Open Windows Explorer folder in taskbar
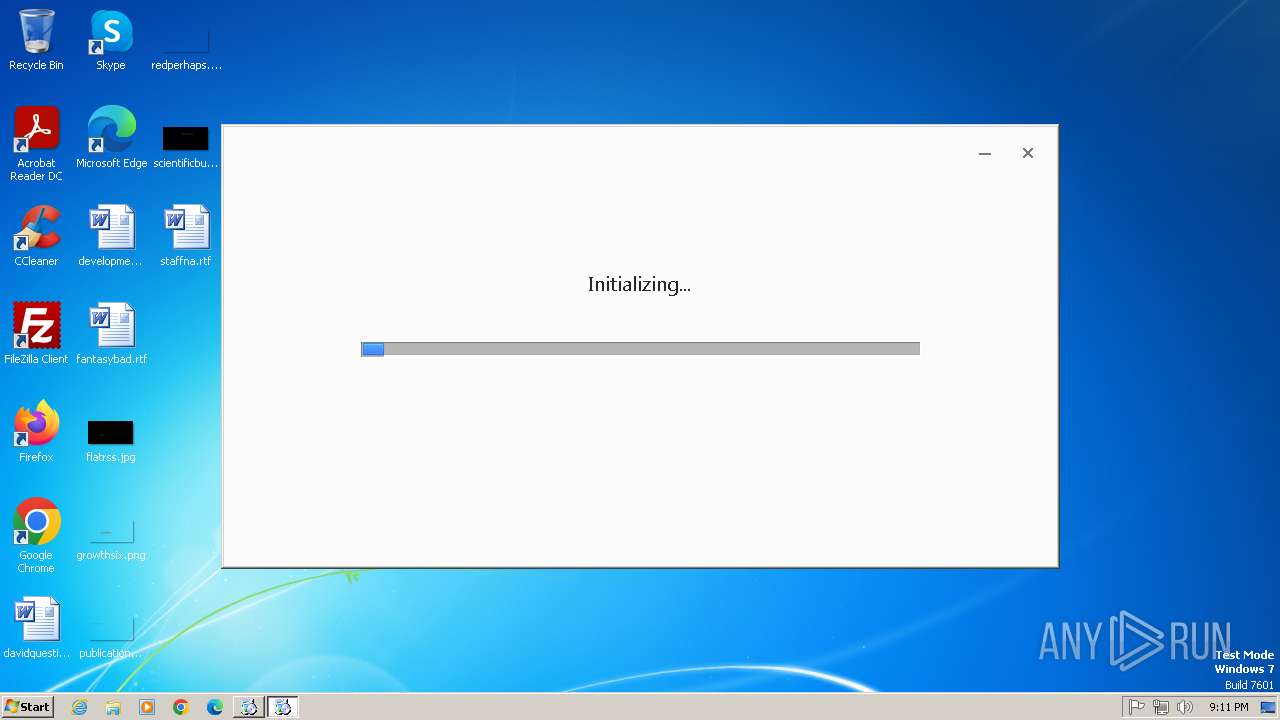The height and width of the screenshot is (720, 1280). tap(113, 707)
